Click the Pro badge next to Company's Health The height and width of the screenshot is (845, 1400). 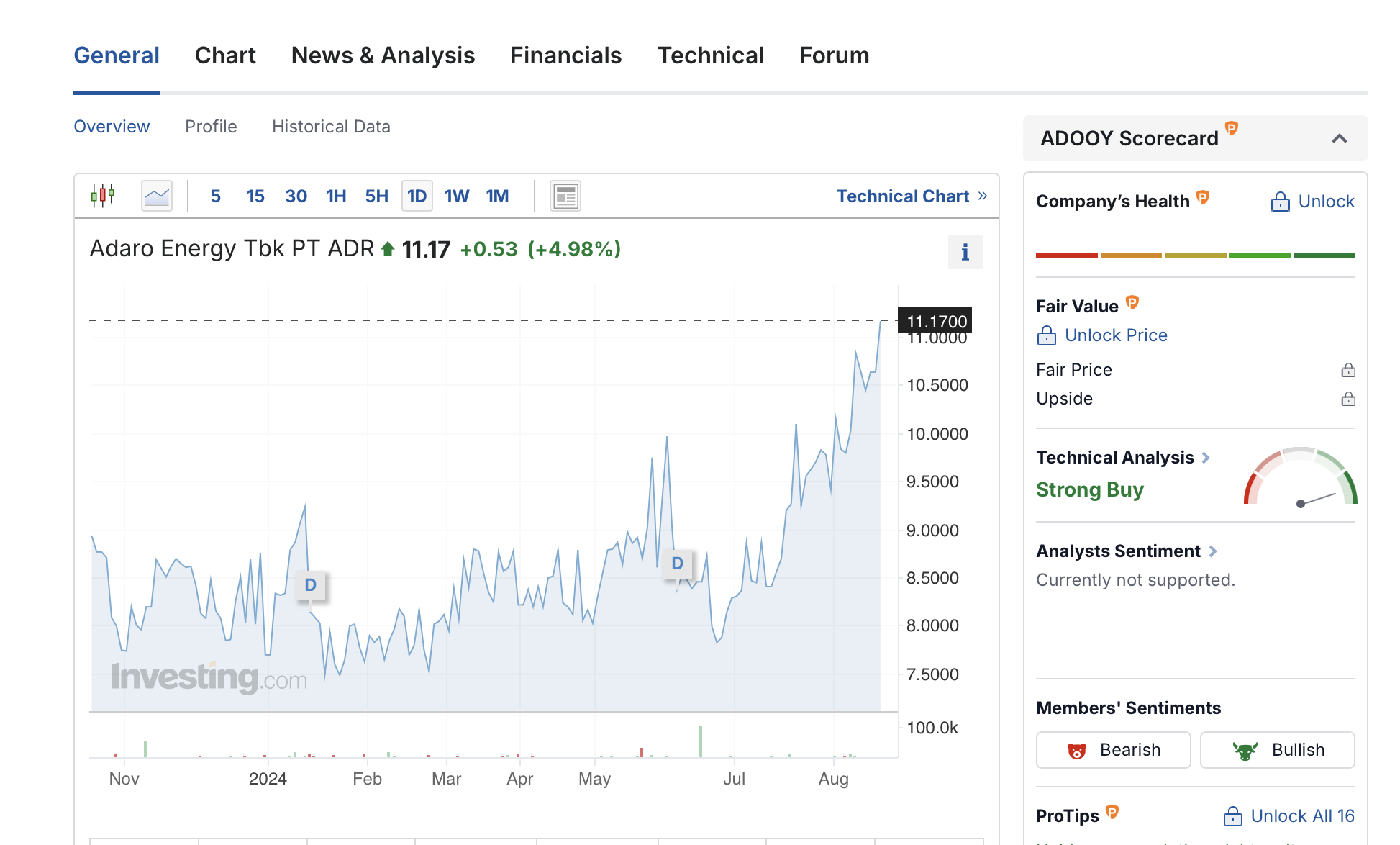click(1203, 196)
